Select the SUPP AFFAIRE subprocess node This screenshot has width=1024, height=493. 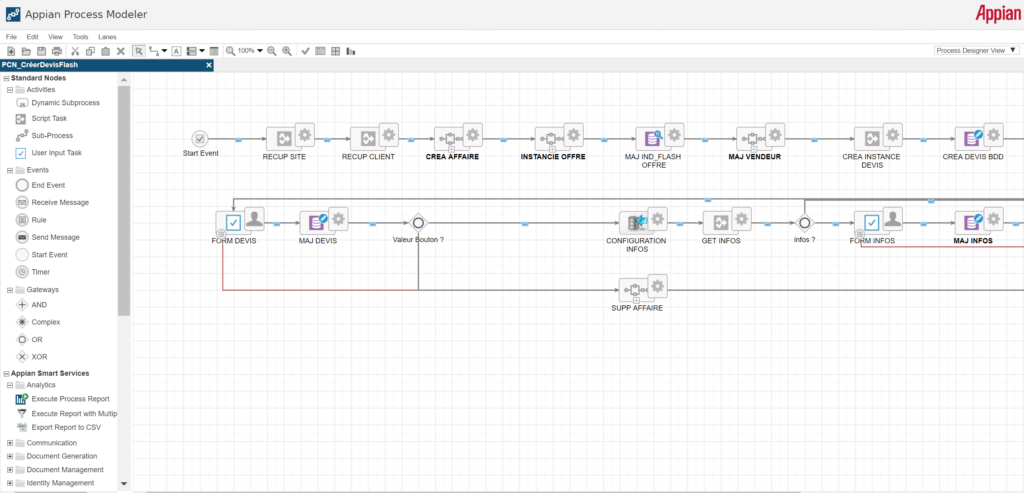(637, 290)
